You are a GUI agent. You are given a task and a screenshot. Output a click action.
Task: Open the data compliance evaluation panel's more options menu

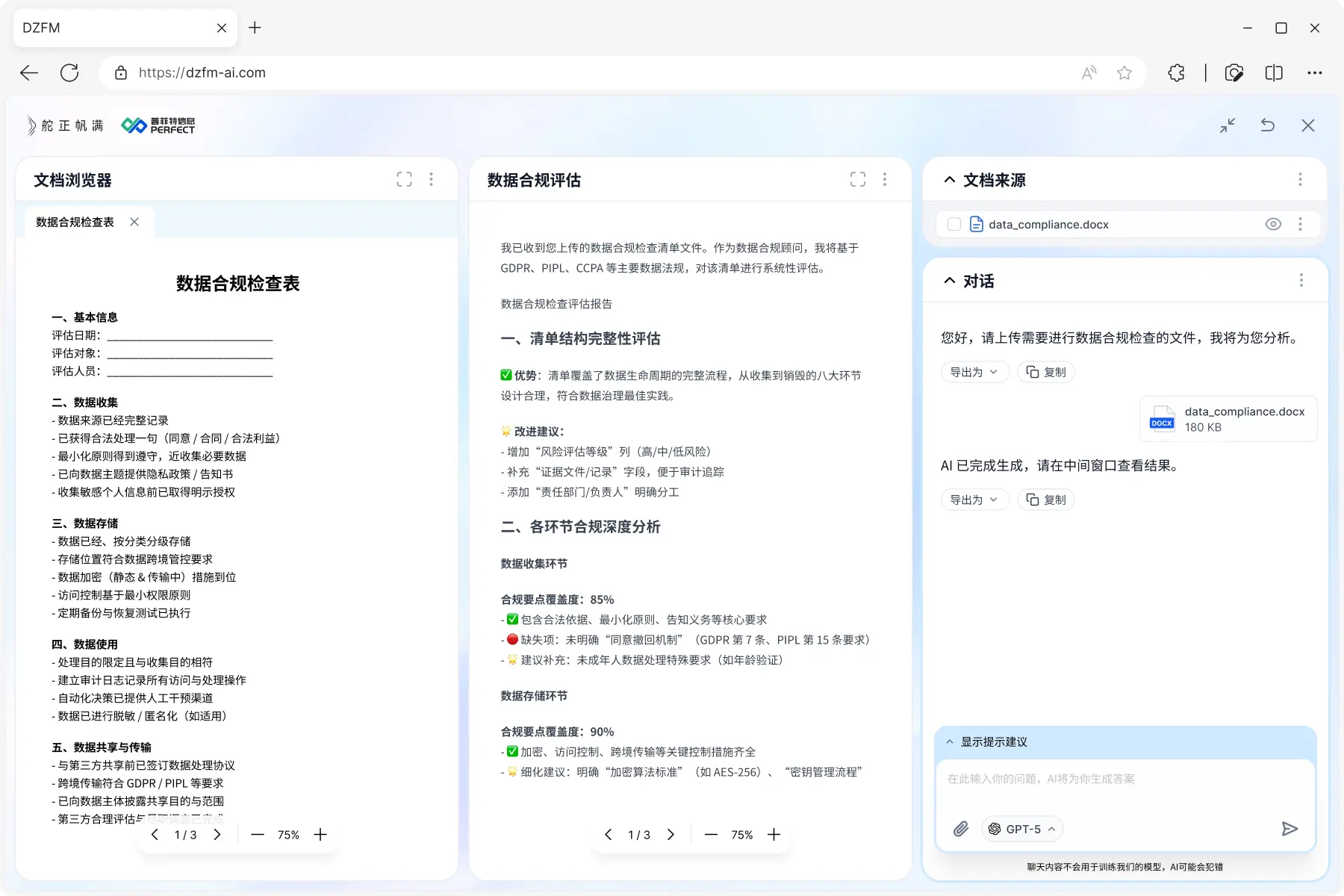click(x=885, y=179)
